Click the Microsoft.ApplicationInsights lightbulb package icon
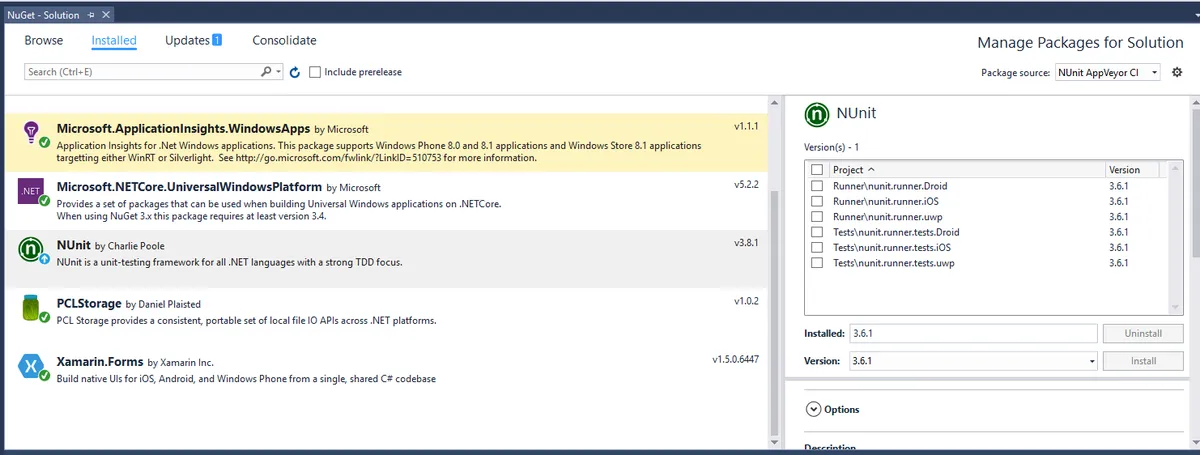Screen dimensions: 1200x455 point(32,132)
